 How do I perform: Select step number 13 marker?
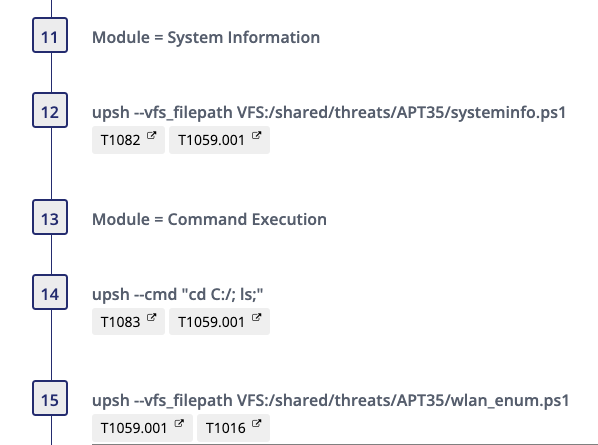click(x=50, y=217)
